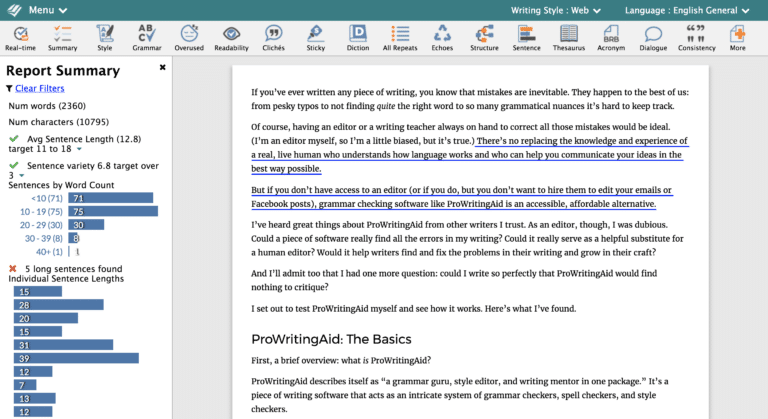
Task: Open the Diction report
Action: [358, 38]
